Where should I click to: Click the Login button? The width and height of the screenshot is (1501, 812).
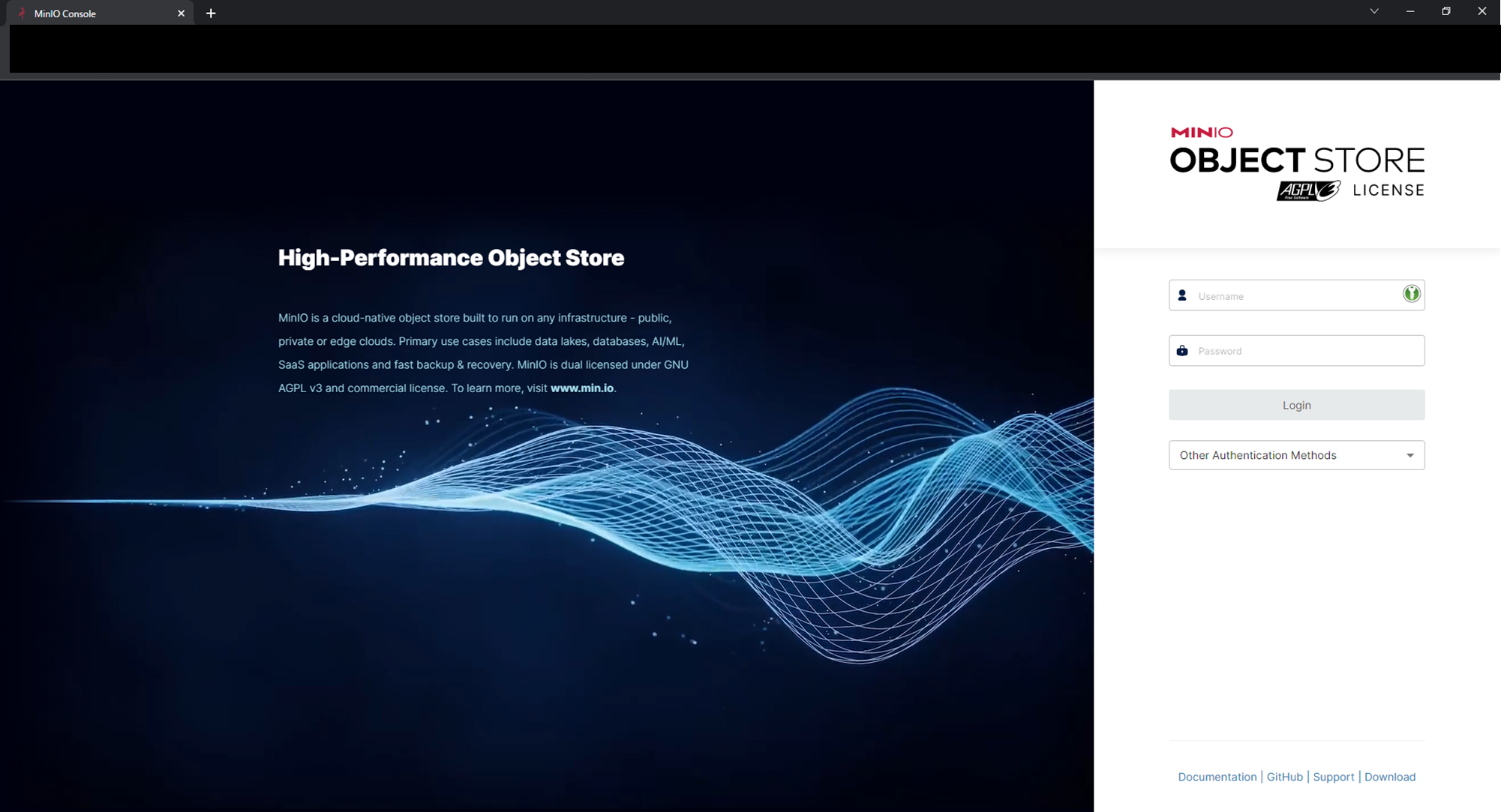point(1296,405)
